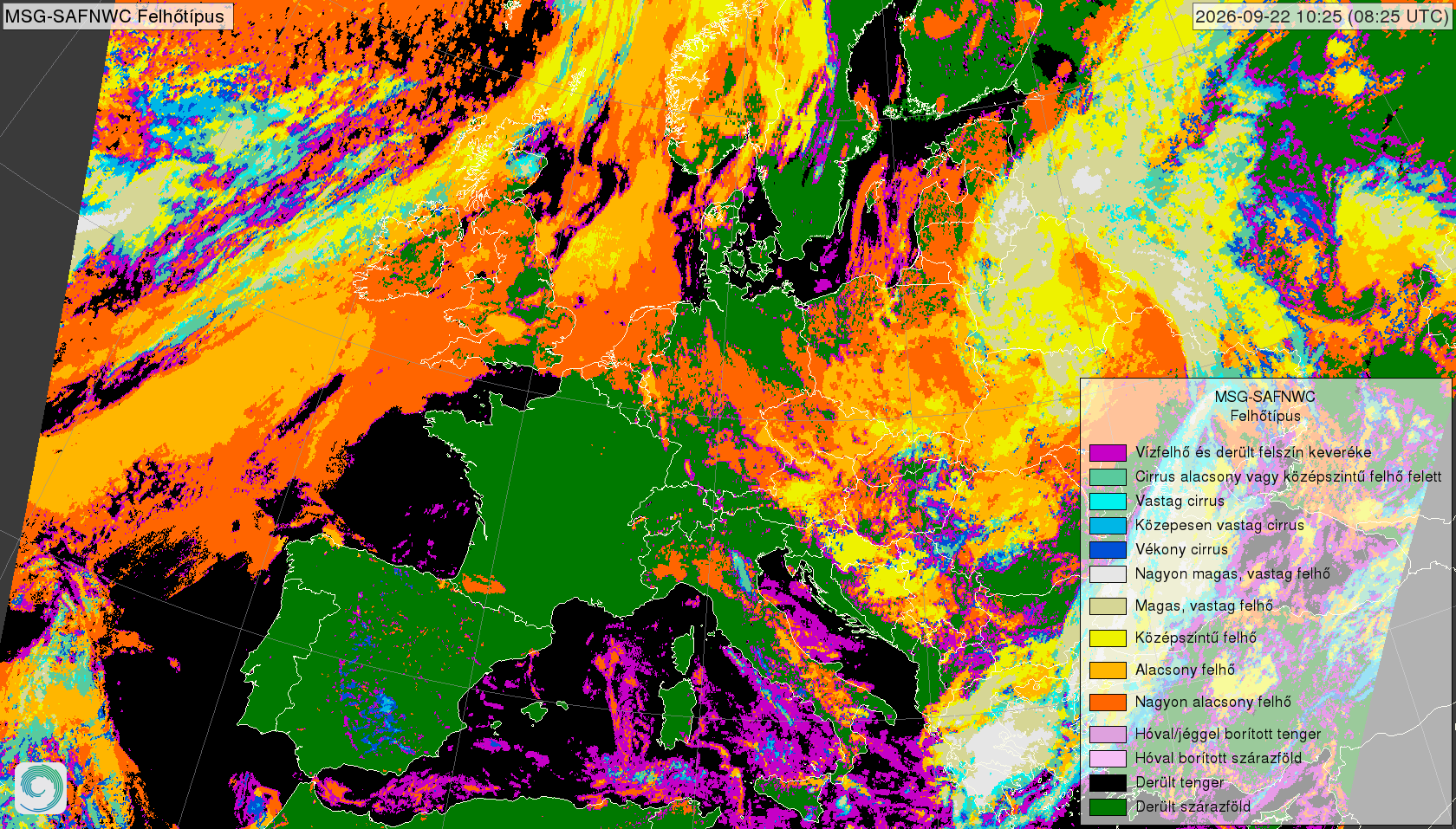1456x829 pixels.
Task: Click the Derült tenger legend text
Action: [1180, 782]
